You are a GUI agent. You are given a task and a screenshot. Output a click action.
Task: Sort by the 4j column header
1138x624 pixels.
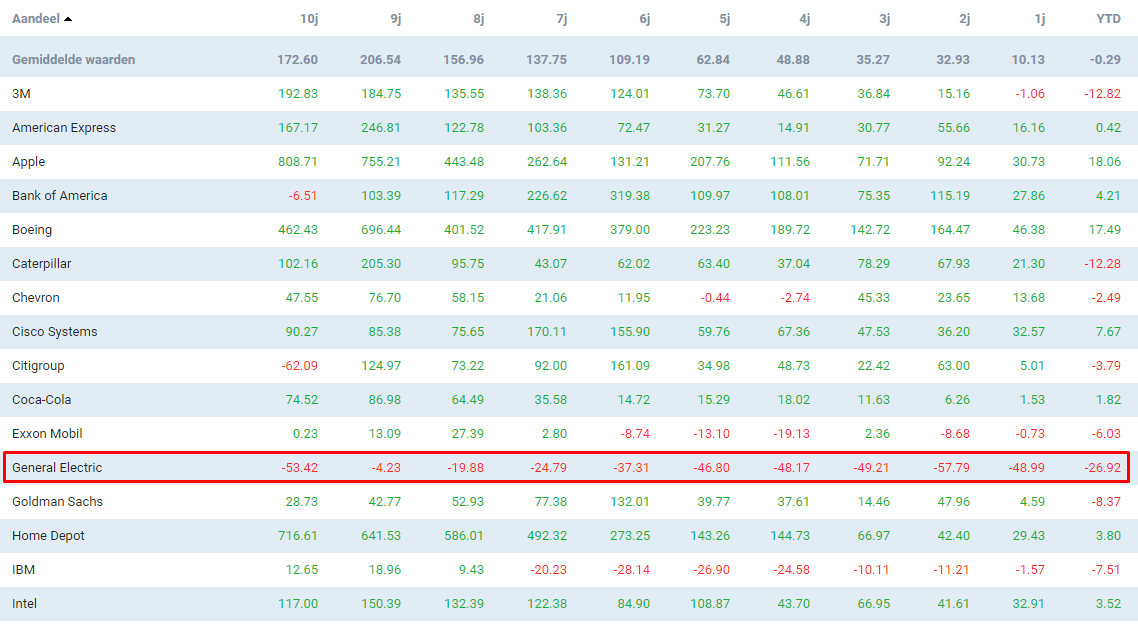point(804,19)
